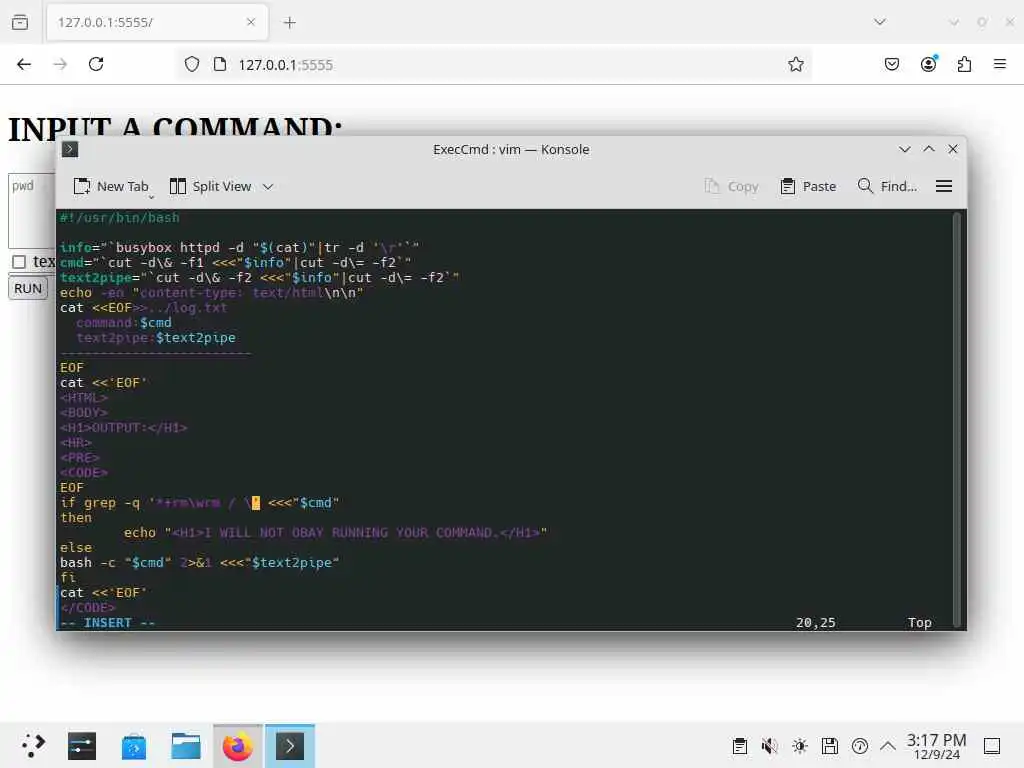The width and height of the screenshot is (1024, 768).
Task: Open the Firefox extensions puzzle icon
Action: [964, 64]
